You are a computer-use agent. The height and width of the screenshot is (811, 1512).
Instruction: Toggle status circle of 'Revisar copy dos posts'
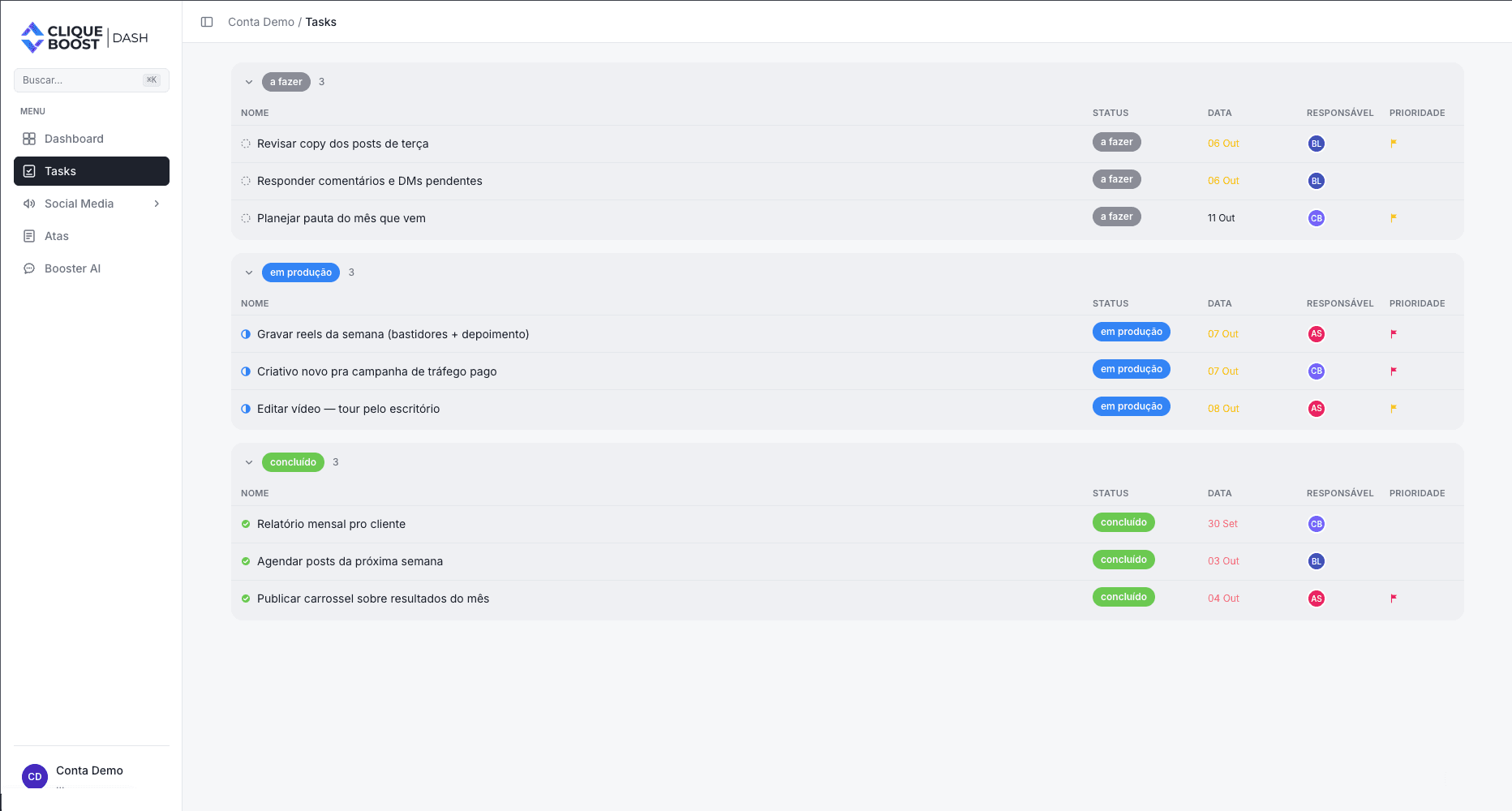(246, 144)
